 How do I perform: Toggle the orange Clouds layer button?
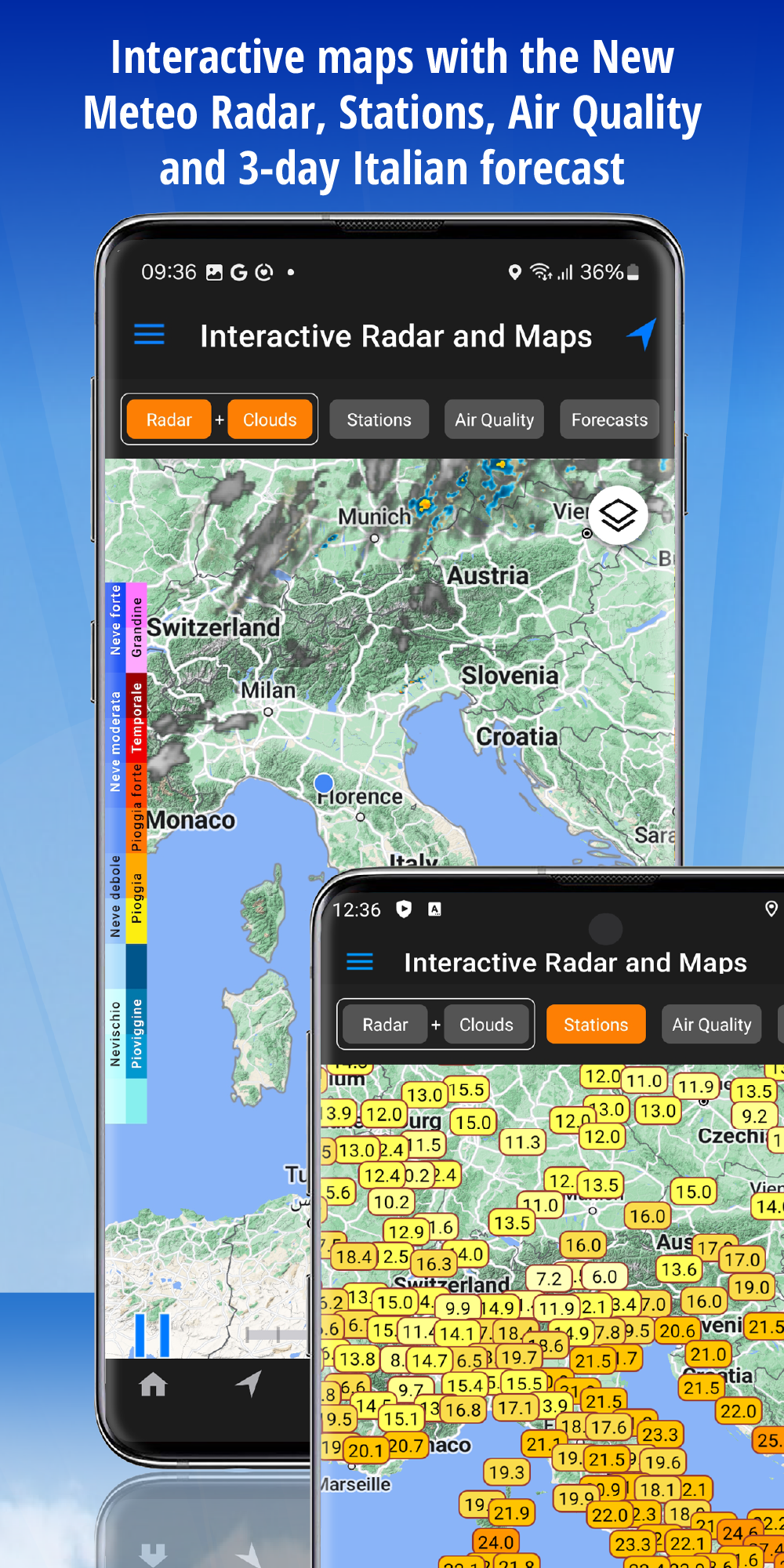point(270,420)
